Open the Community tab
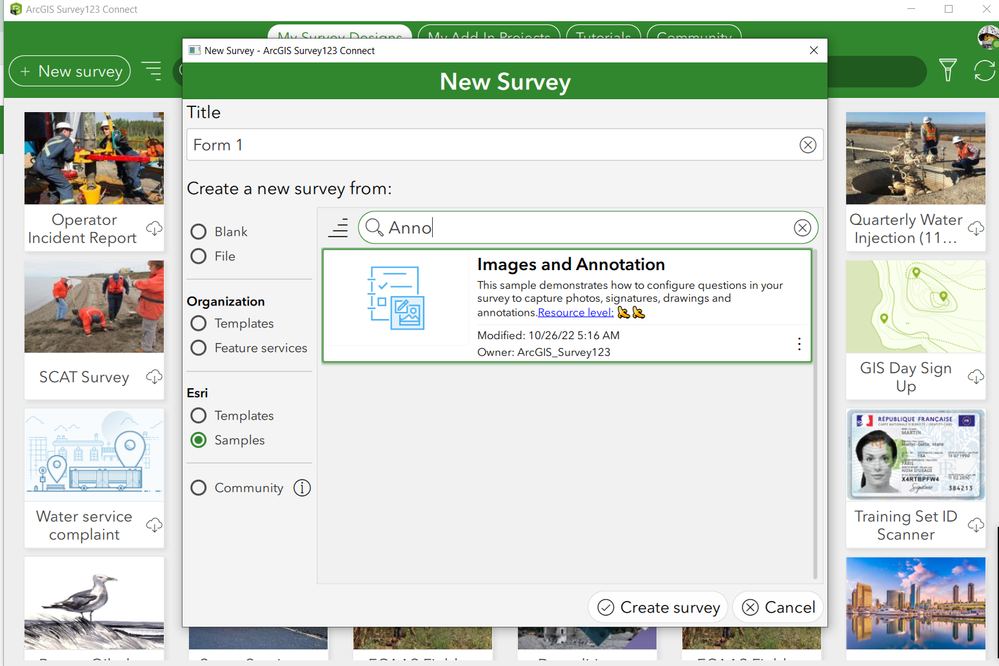This screenshot has width=999, height=666. 694,34
